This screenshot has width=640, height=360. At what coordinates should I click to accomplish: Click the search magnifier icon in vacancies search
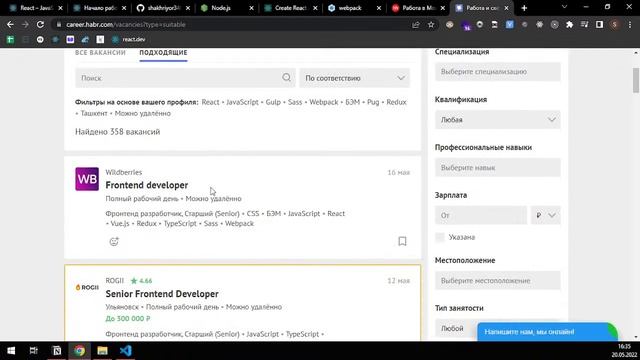[x=287, y=78]
